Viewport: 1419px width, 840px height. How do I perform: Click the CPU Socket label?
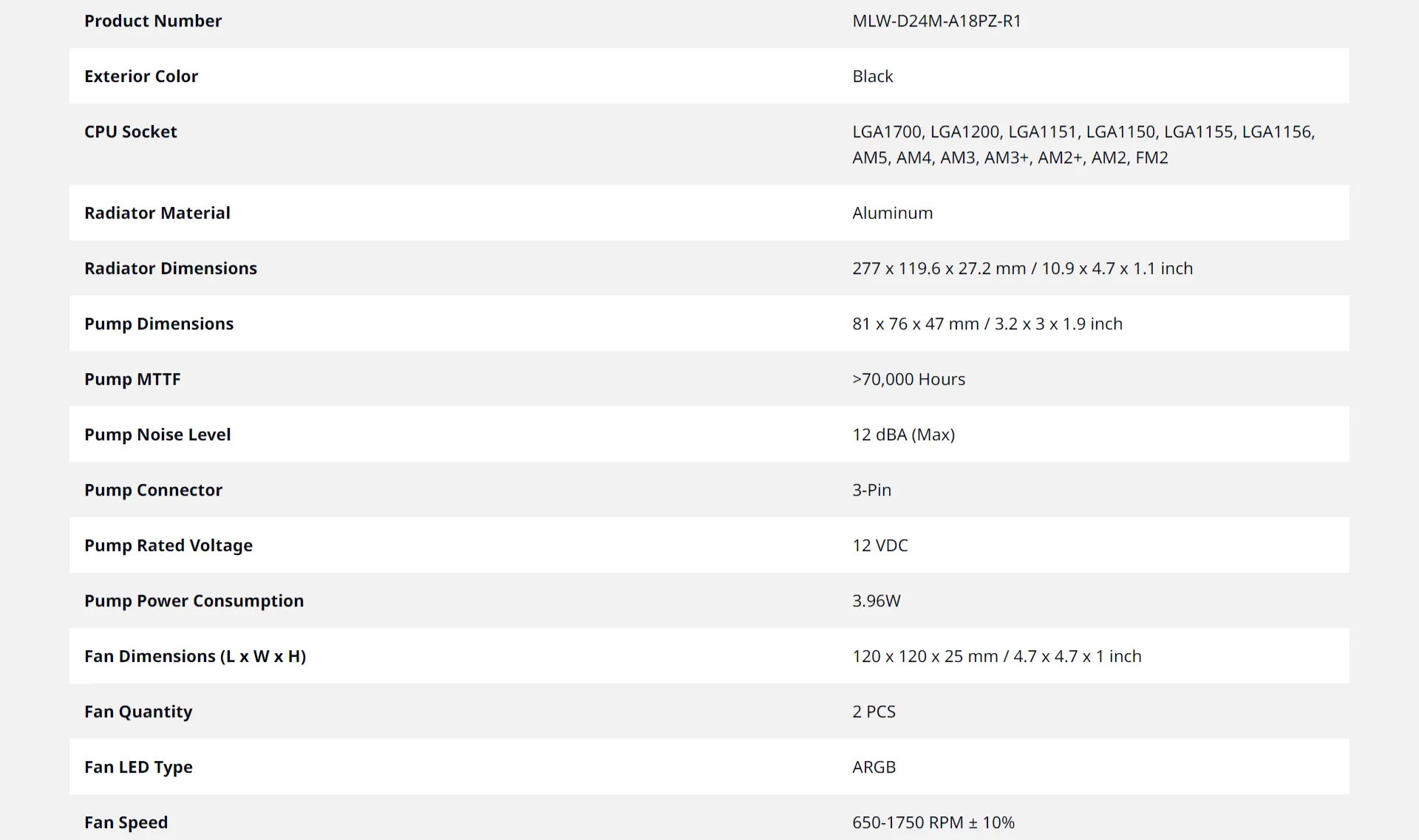(x=131, y=132)
